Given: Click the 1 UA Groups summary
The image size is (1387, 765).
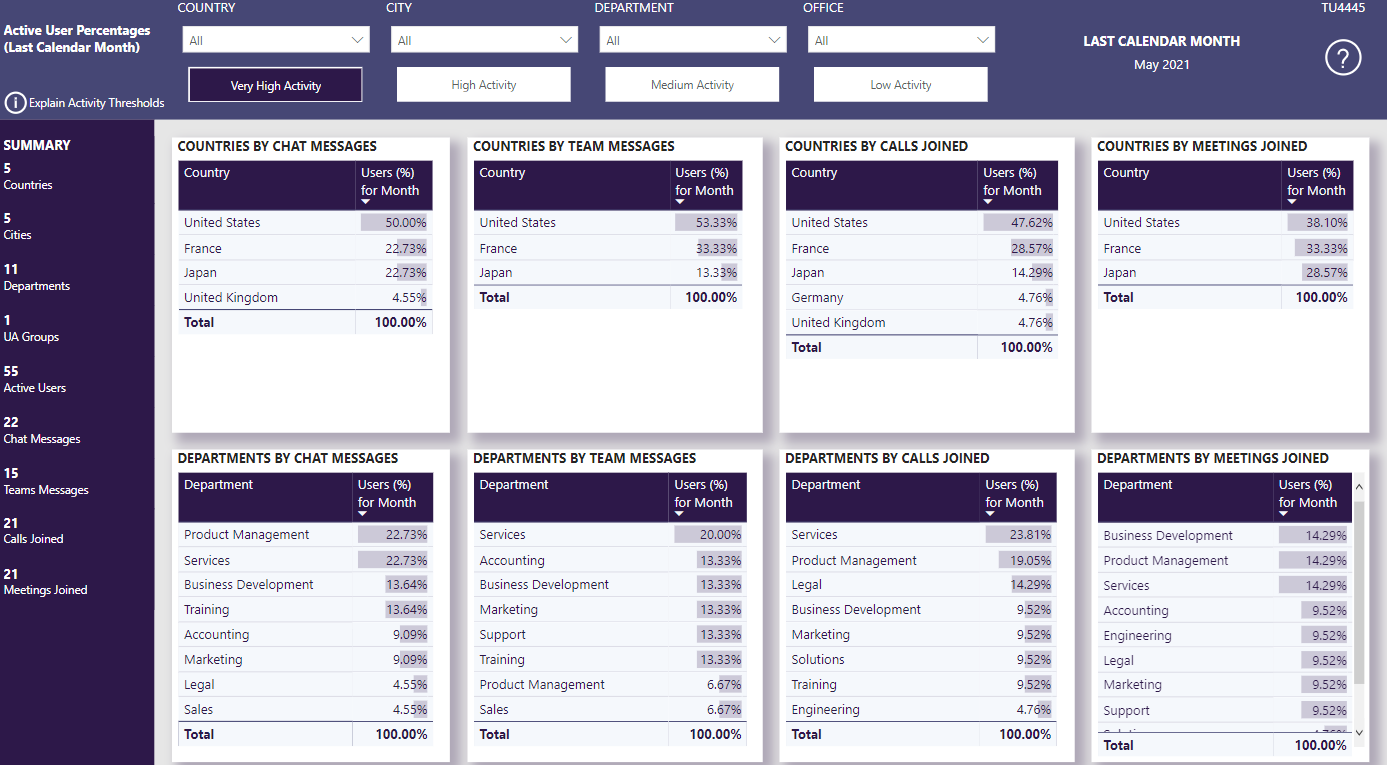Looking at the screenshot, I should point(31,328).
